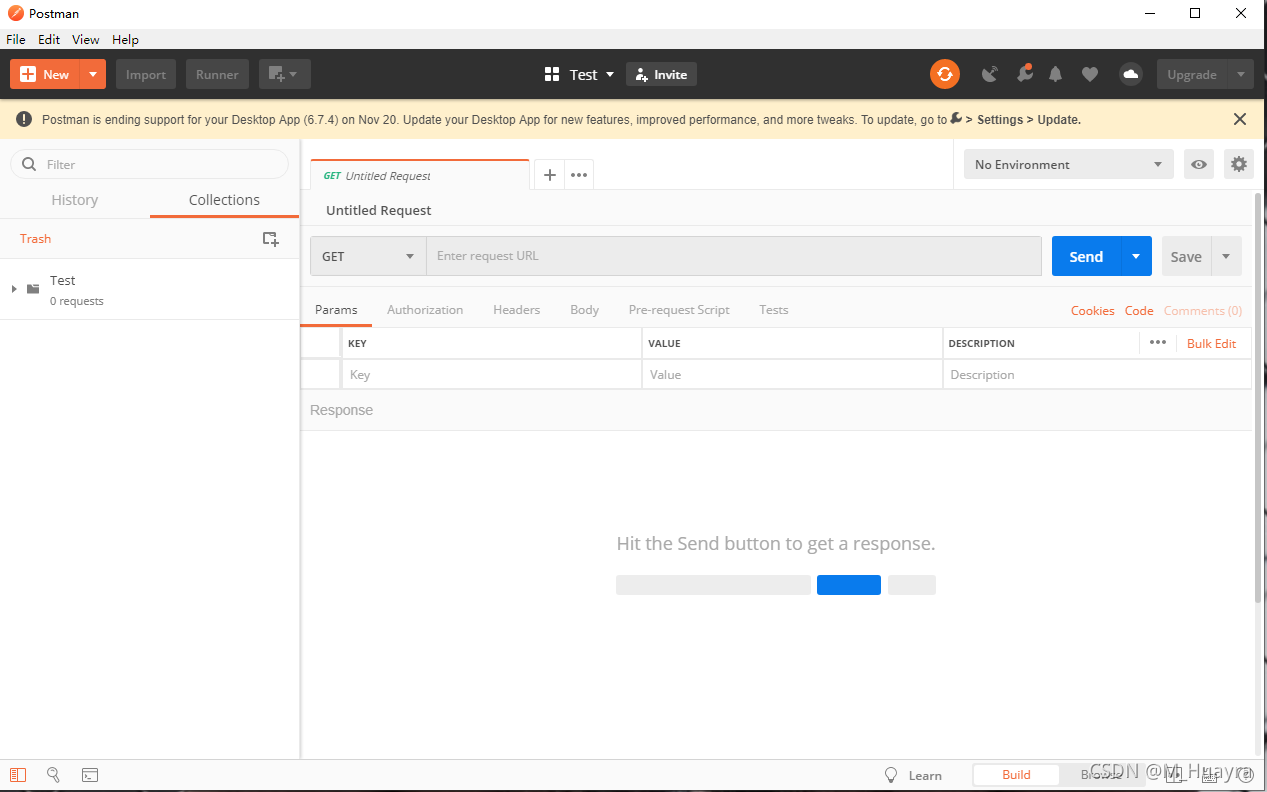Open the Save dropdown arrow
The image size is (1267, 792).
(x=1226, y=256)
